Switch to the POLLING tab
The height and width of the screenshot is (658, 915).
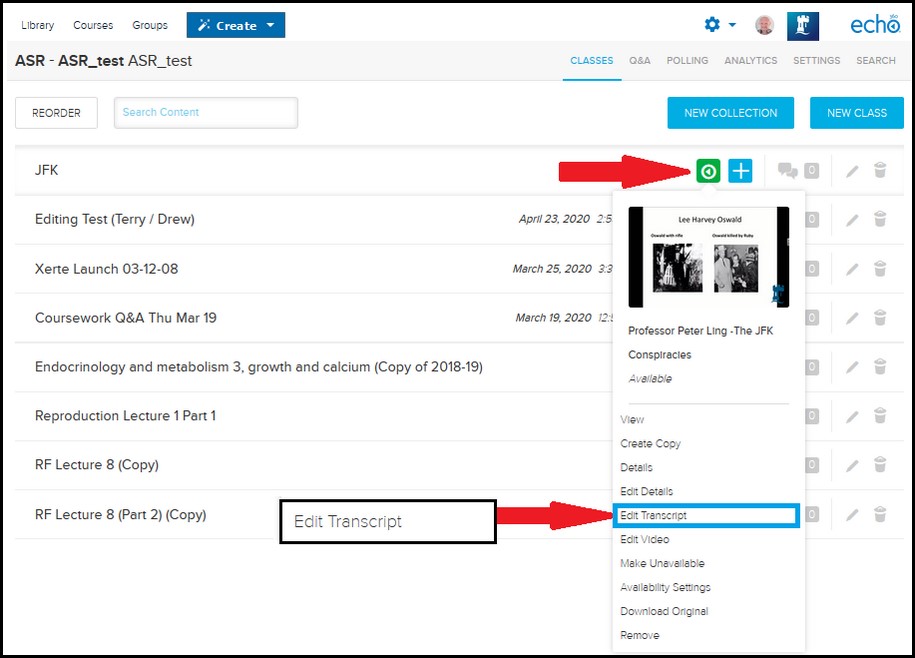[686, 60]
